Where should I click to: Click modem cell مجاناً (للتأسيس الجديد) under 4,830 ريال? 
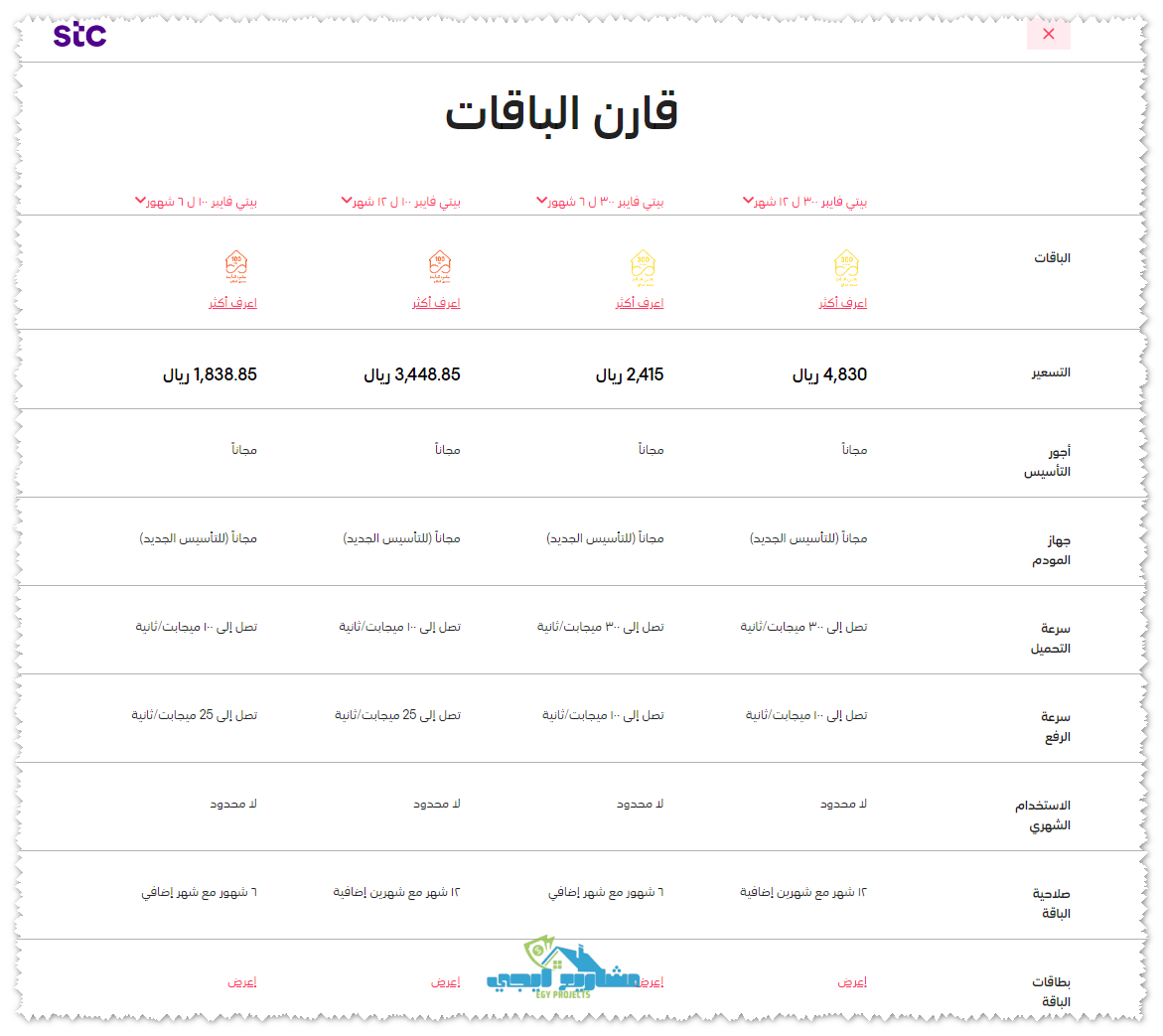pos(808,538)
